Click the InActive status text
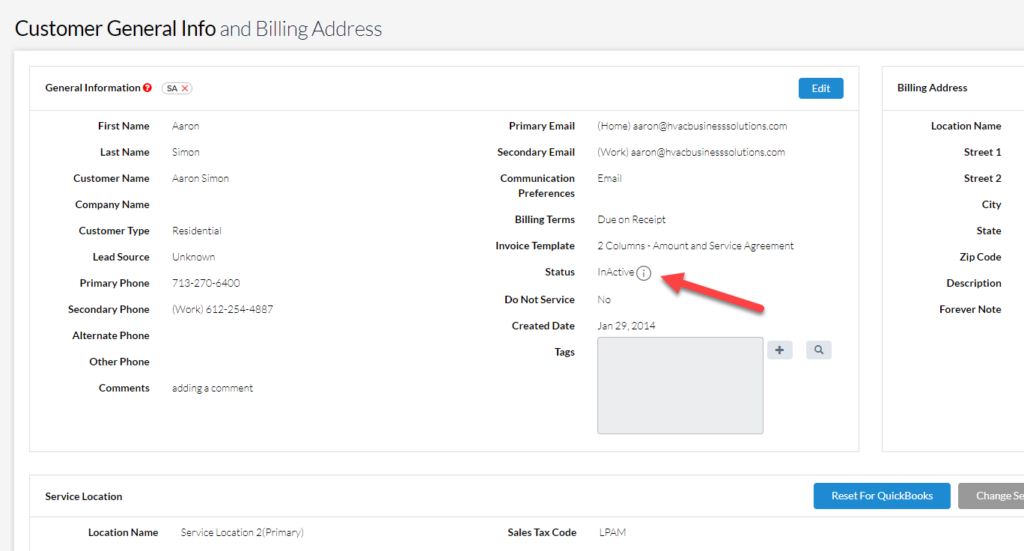The height and width of the screenshot is (551, 1024). [x=615, y=272]
